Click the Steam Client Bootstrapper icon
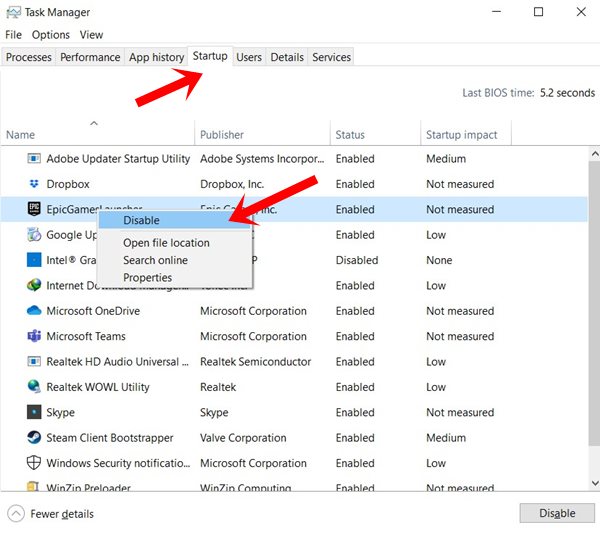The image size is (600, 535). [x=34, y=437]
